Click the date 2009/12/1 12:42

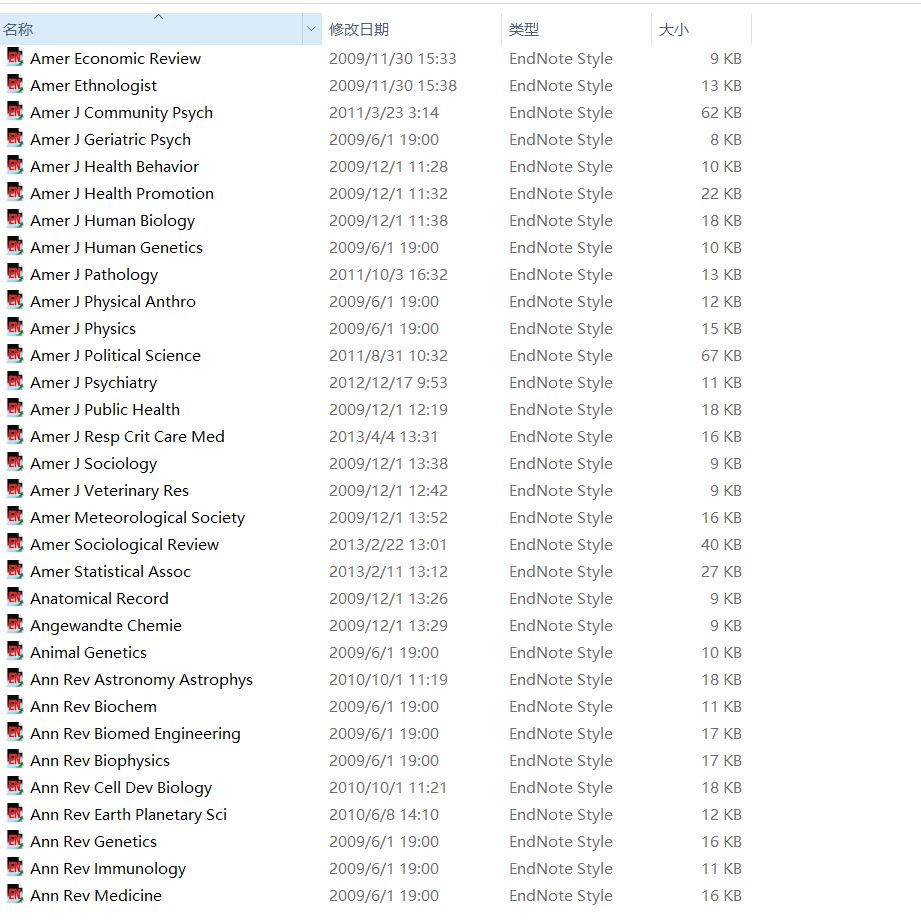(x=388, y=490)
